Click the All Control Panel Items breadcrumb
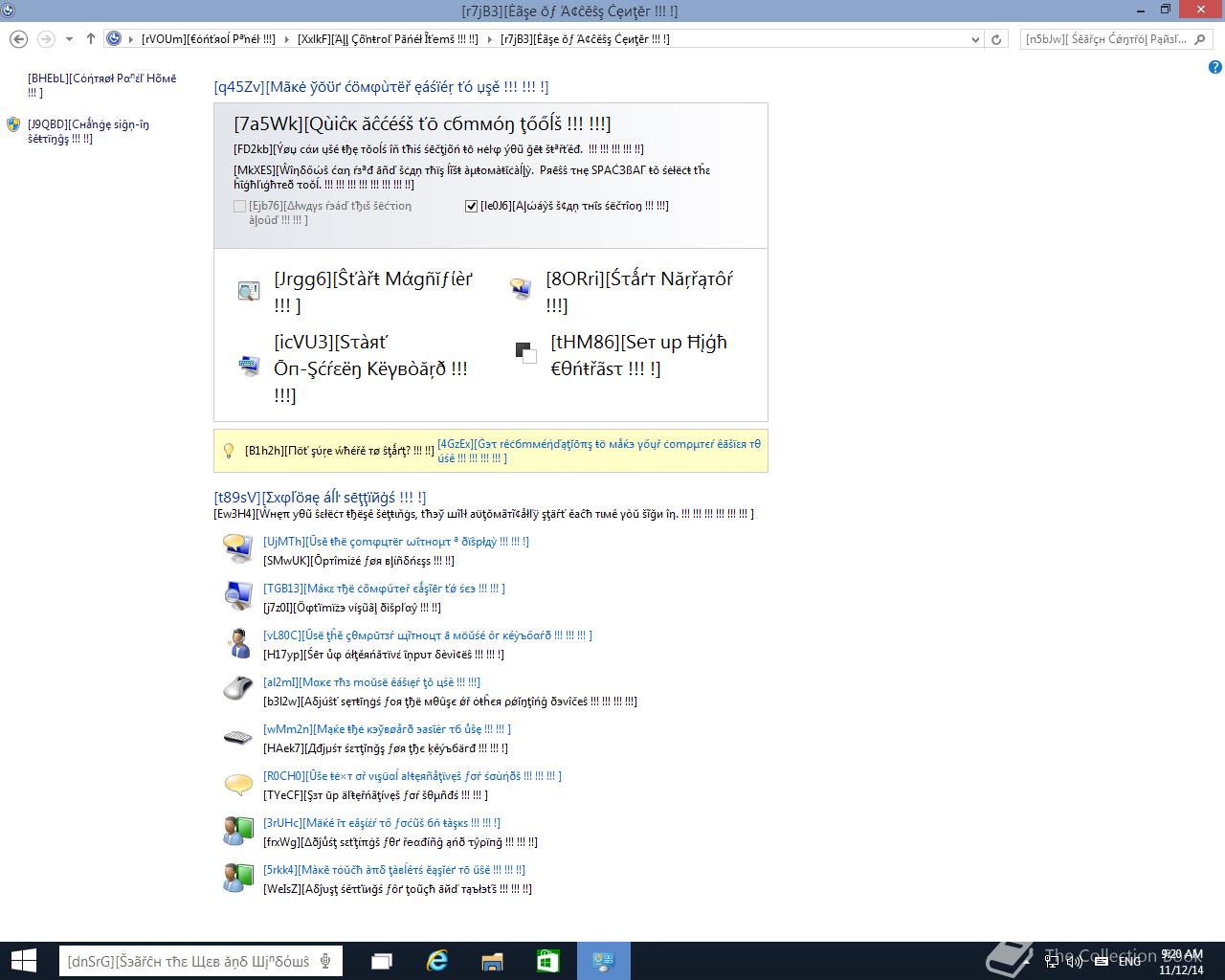This screenshot has width=1225, height=980. (x=388, y=39)
